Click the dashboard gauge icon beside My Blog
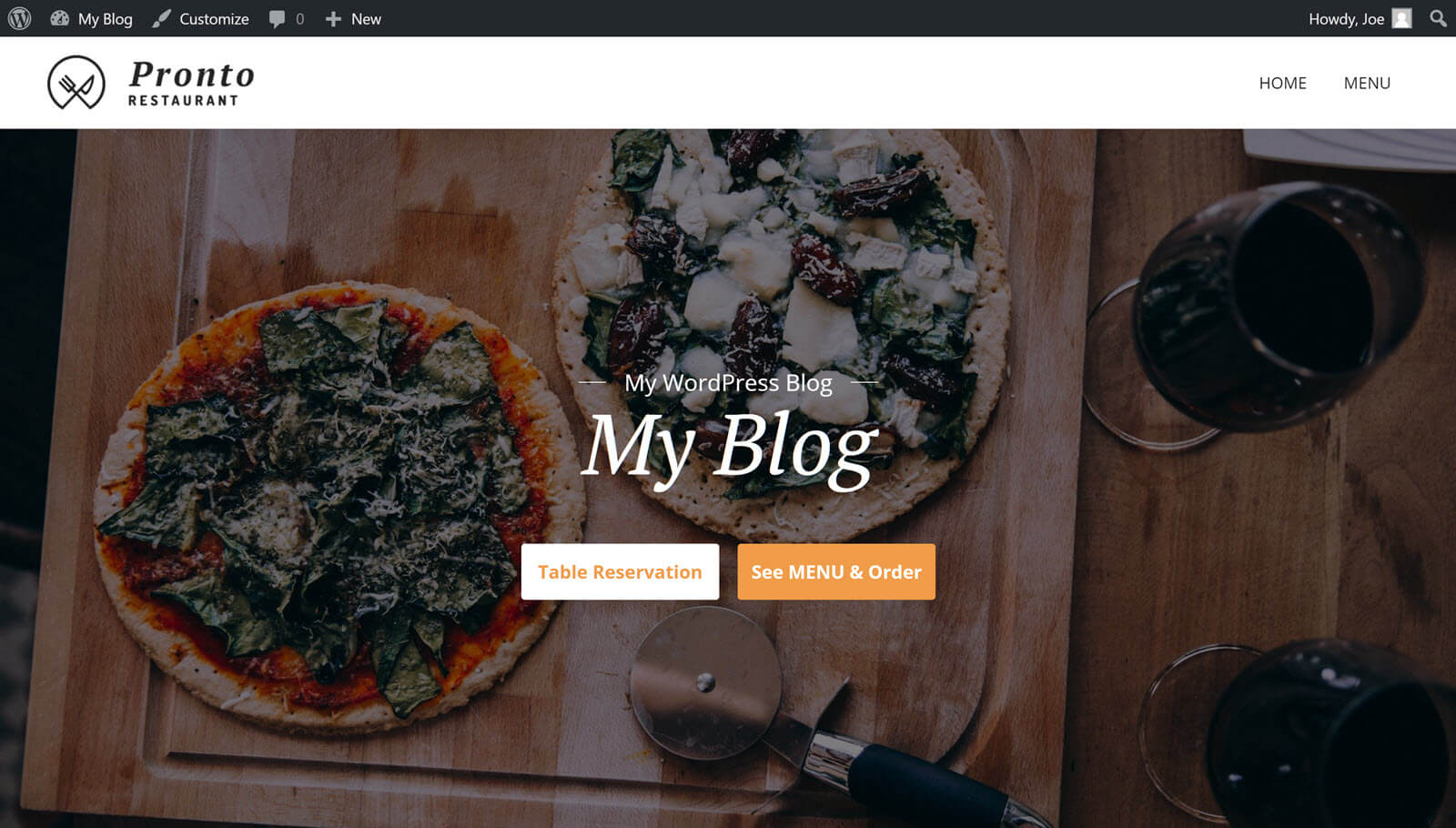The height and width of the screenshot is (828, 1456). click(x=60, y=18)
